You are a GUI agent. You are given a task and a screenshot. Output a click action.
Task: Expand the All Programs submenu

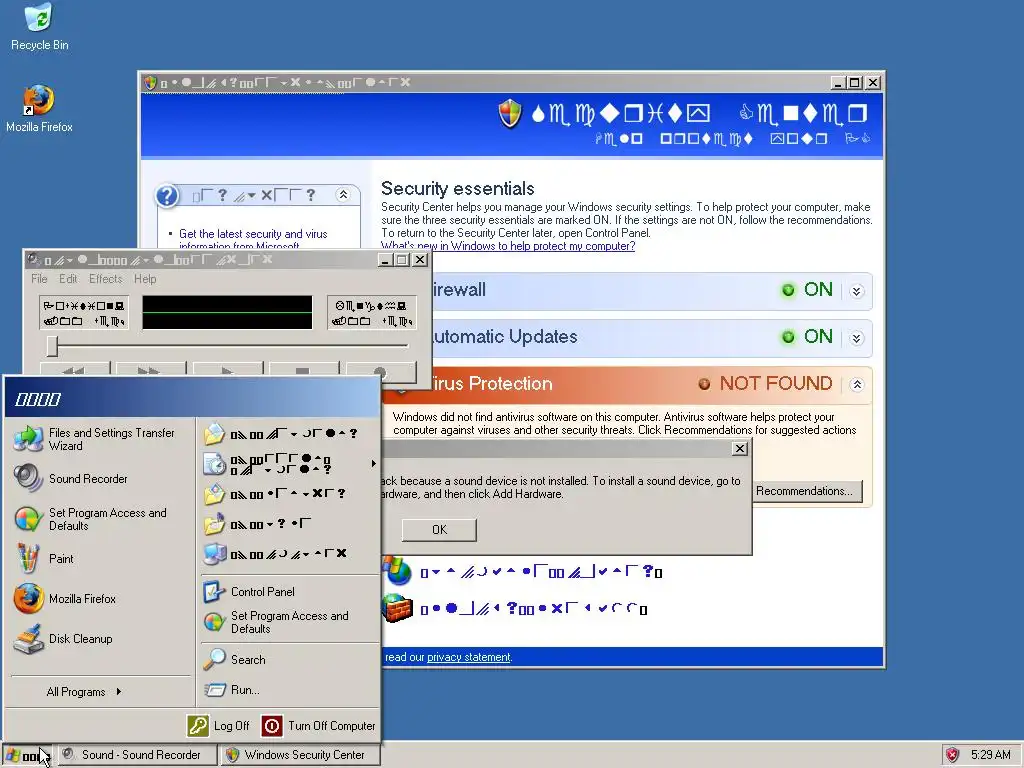pyautogui.click(x=84, y=692)
